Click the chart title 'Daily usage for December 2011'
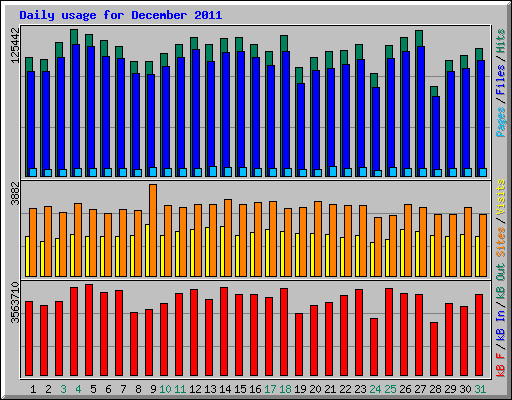Image resolution: width=512 pixels, height=400 pixels. point(121,15)
